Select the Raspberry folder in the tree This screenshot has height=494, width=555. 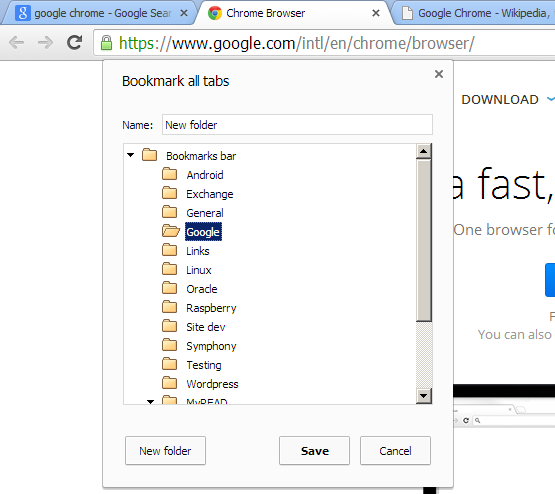click(211, 308)
